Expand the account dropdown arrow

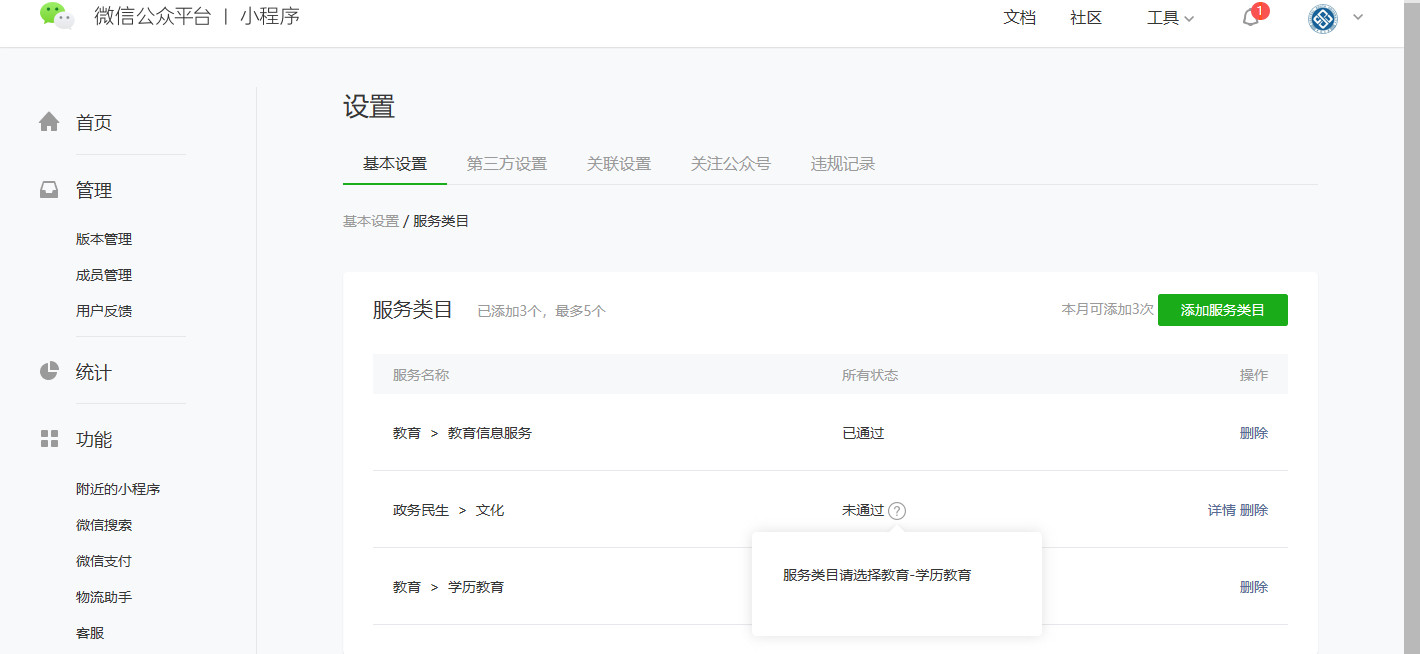[x=1357, y=17]
